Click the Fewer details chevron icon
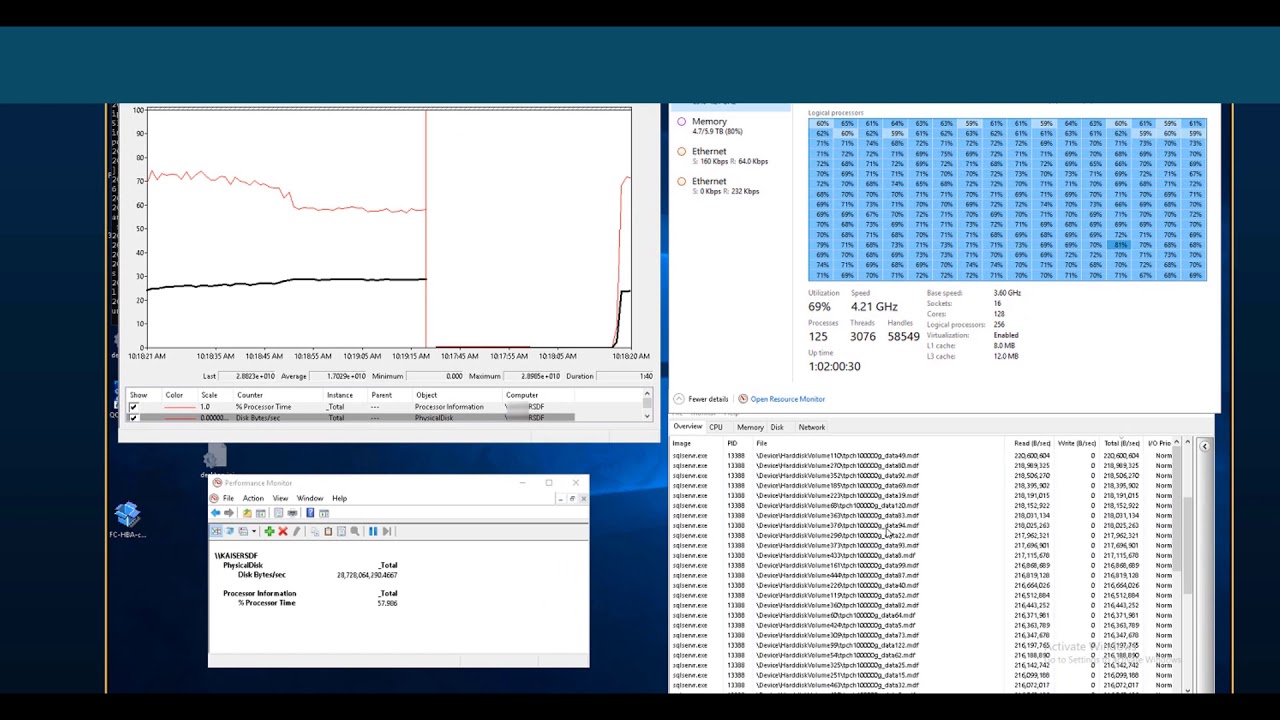 pyautogui.click(x=679, y=399)
